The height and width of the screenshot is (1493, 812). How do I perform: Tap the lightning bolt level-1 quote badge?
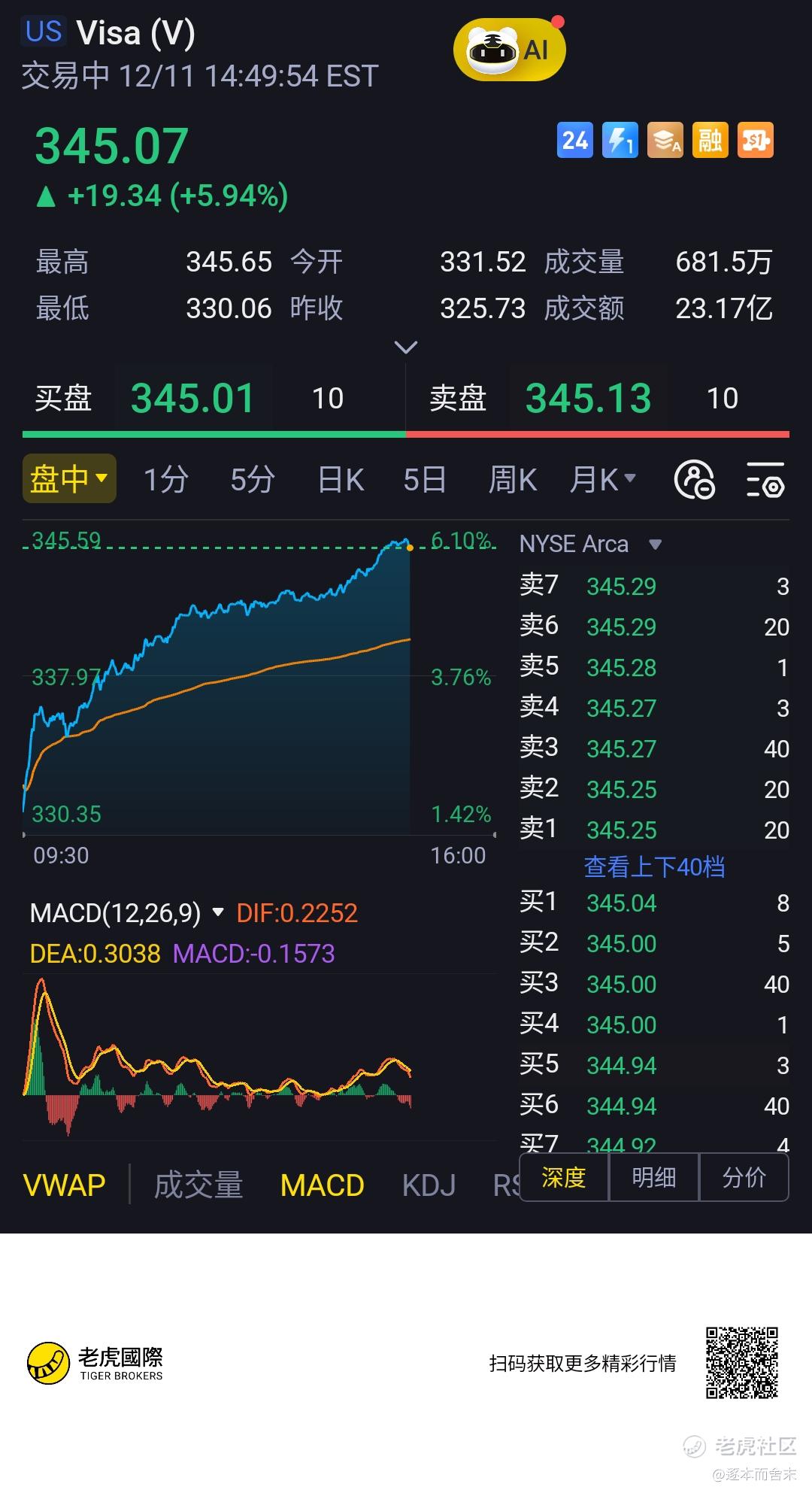pos(620,141)
